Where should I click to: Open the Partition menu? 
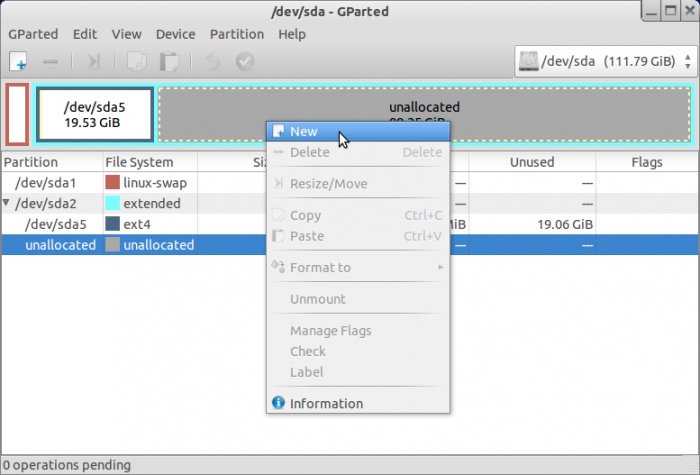click(x=237, y=34)
